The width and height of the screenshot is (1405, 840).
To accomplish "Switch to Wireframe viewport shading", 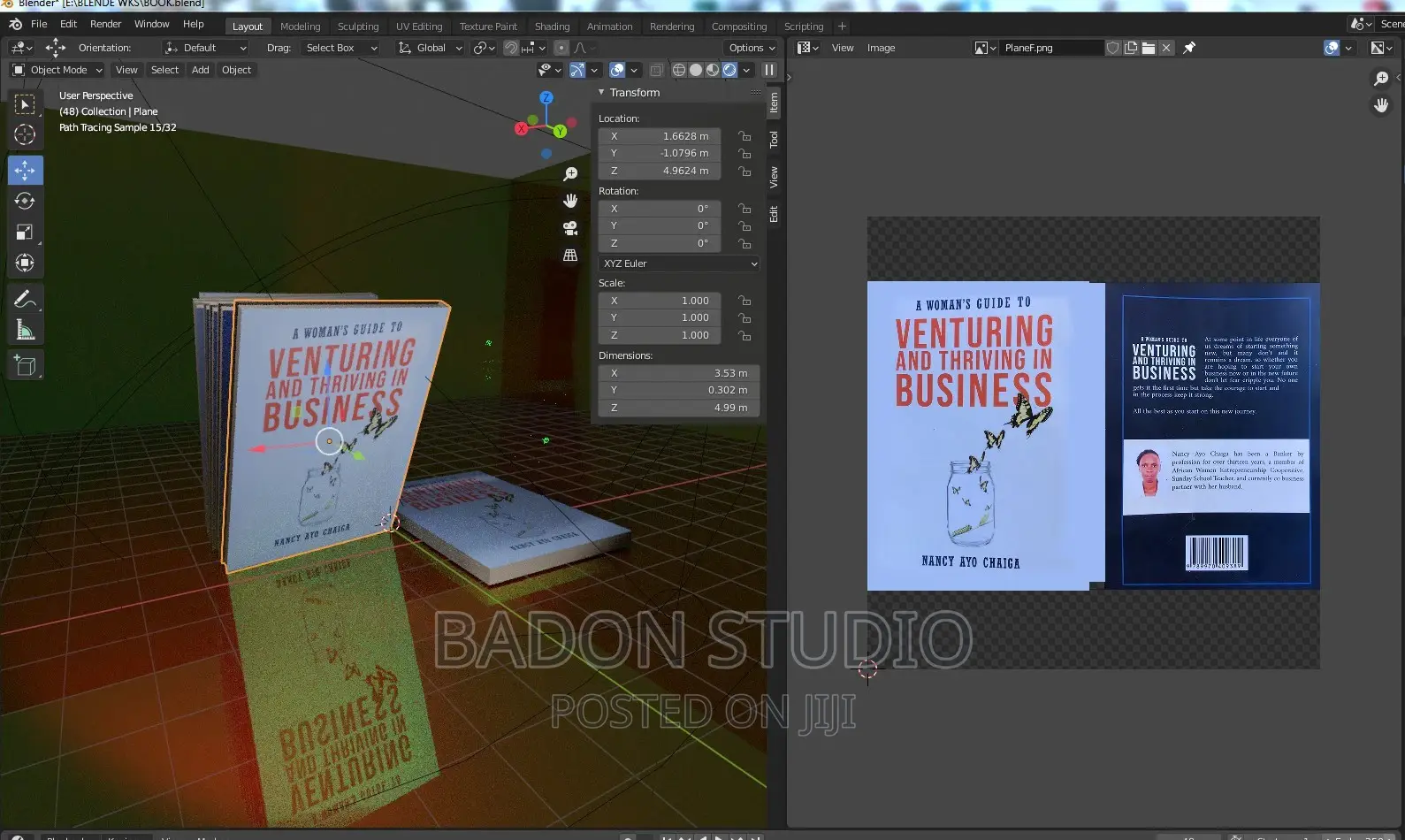I will click(x=679, y=70).
